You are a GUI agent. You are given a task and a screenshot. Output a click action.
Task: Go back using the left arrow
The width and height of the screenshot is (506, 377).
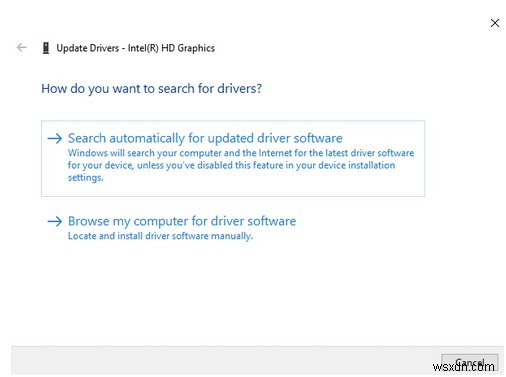[22, 48]
